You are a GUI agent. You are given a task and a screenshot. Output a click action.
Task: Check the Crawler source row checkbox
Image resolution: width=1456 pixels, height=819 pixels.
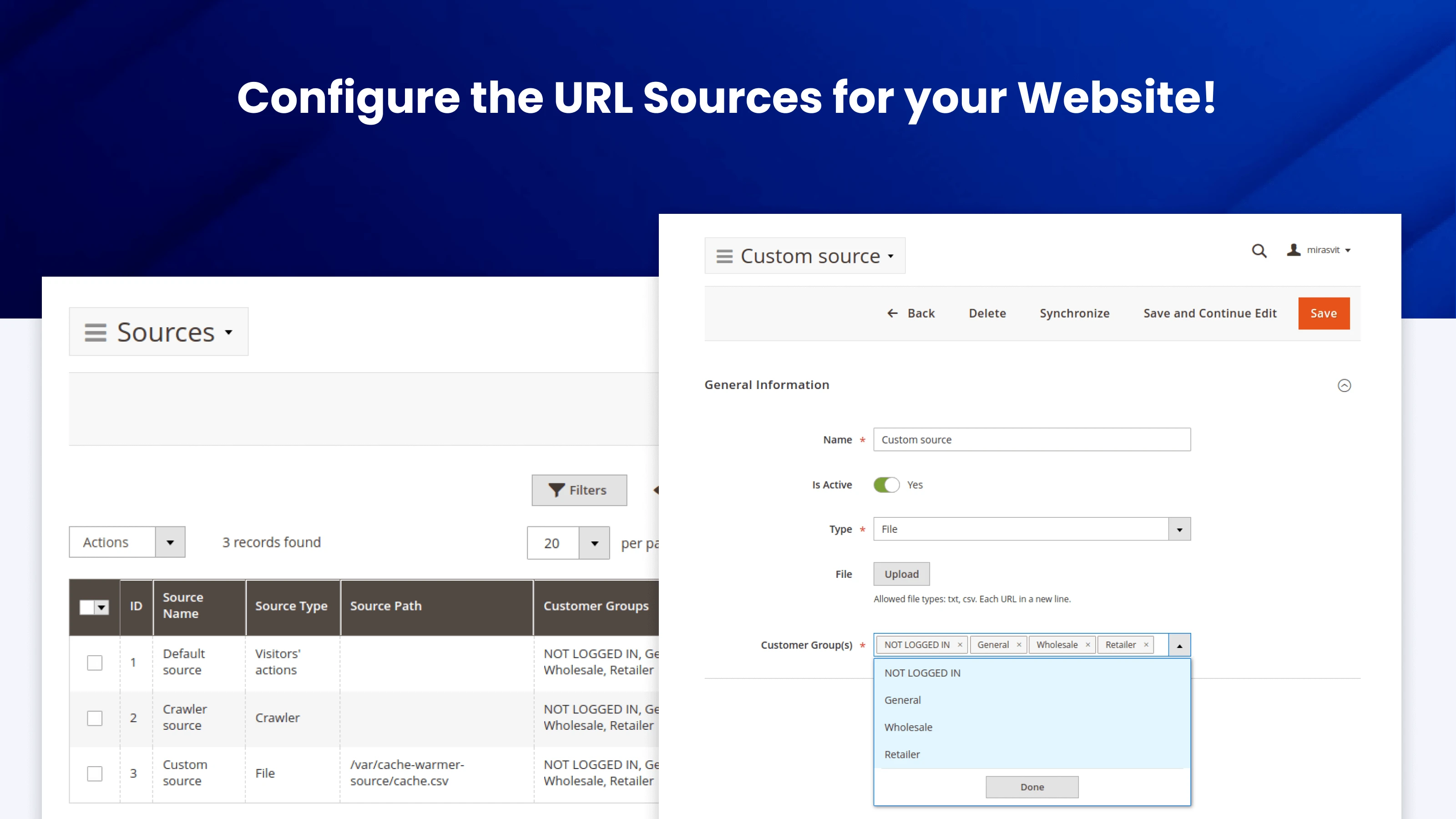pyautogui.click(x=95, y=718)
